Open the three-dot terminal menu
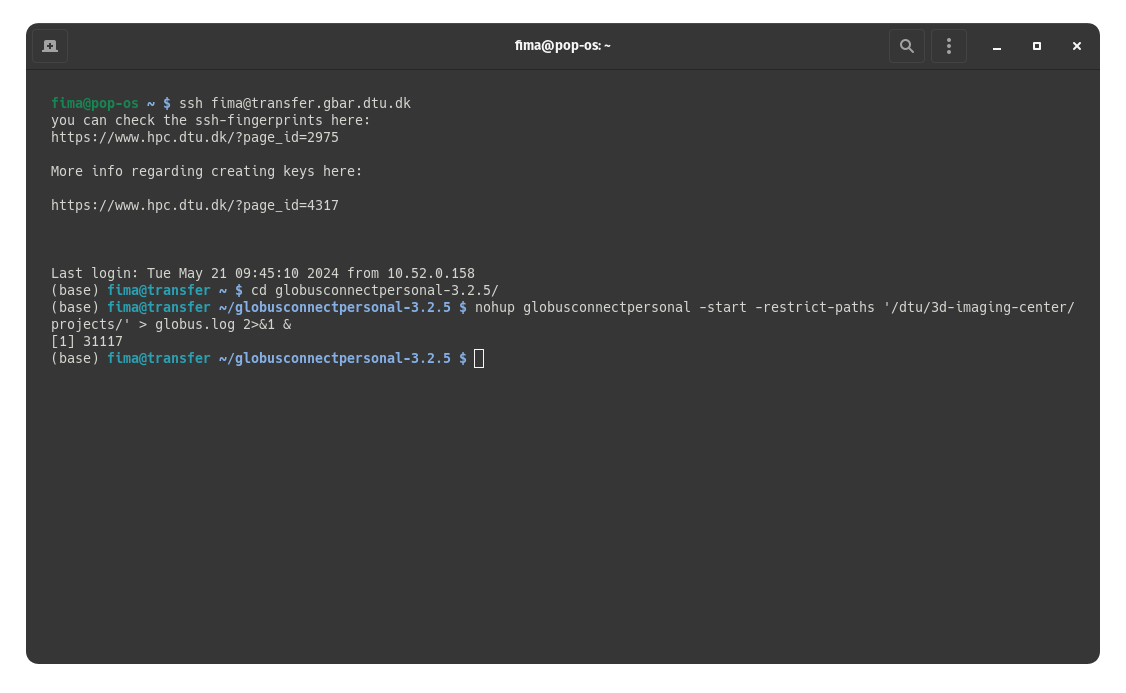This screenshot has height=693, width=1126. click(x=948, y=46)
